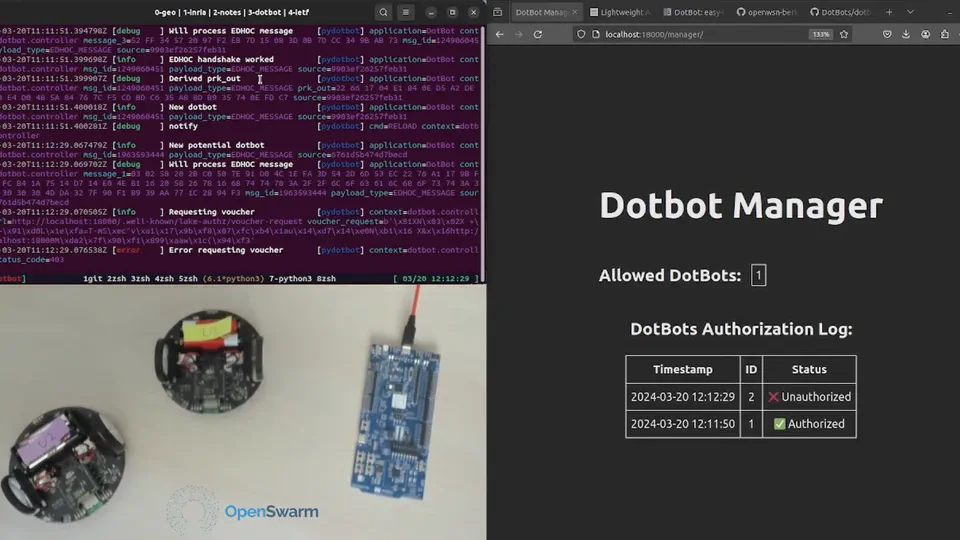Expand the list all tabs chevron
Screen dimensions: 960x540
tap(910, 12)
